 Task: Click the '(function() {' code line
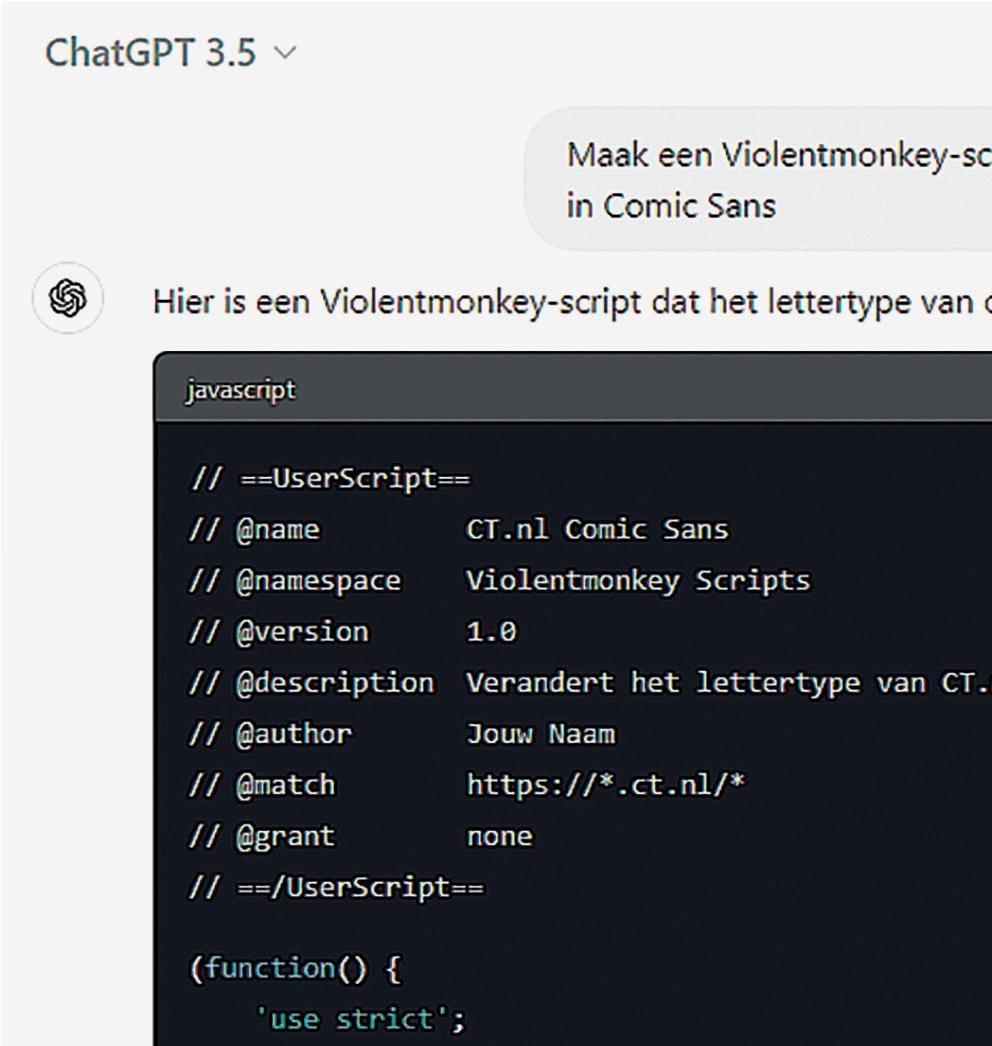tap(295, 968)
